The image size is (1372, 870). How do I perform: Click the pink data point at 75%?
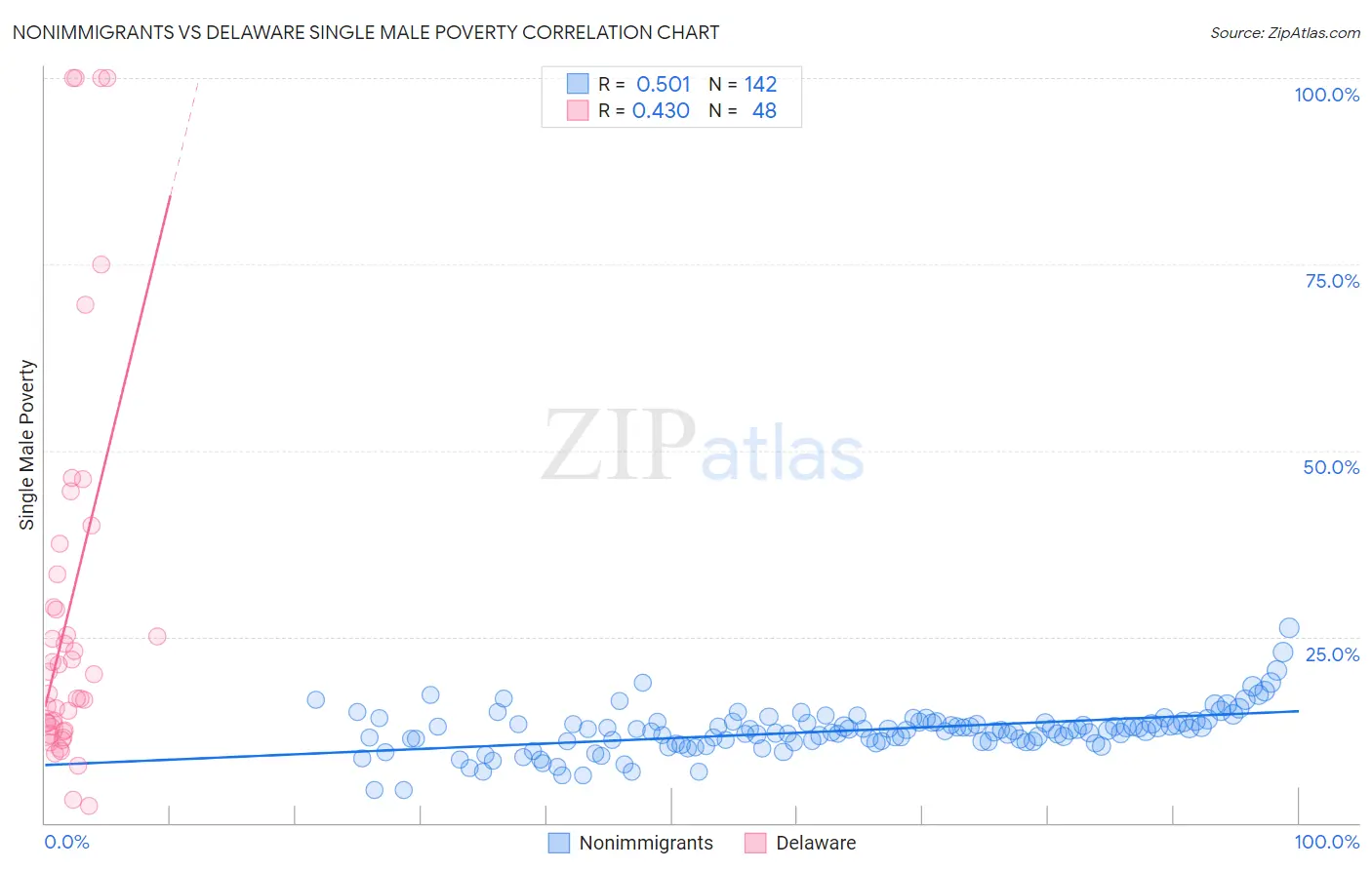point(101,264)
